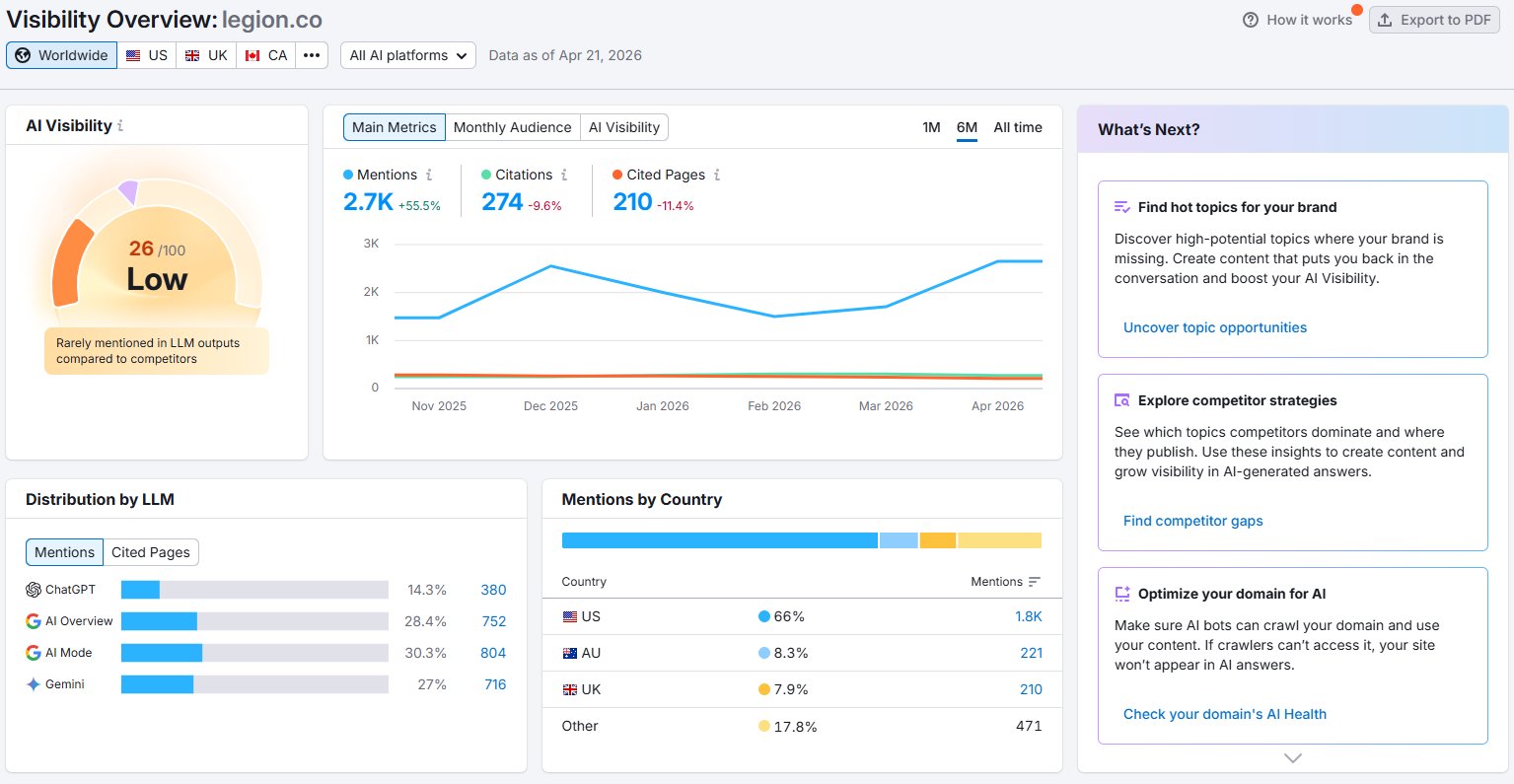This screenshot has width=1514, height=784.
Task: Select the 6M time range
Action: click(x=967, y=127)
